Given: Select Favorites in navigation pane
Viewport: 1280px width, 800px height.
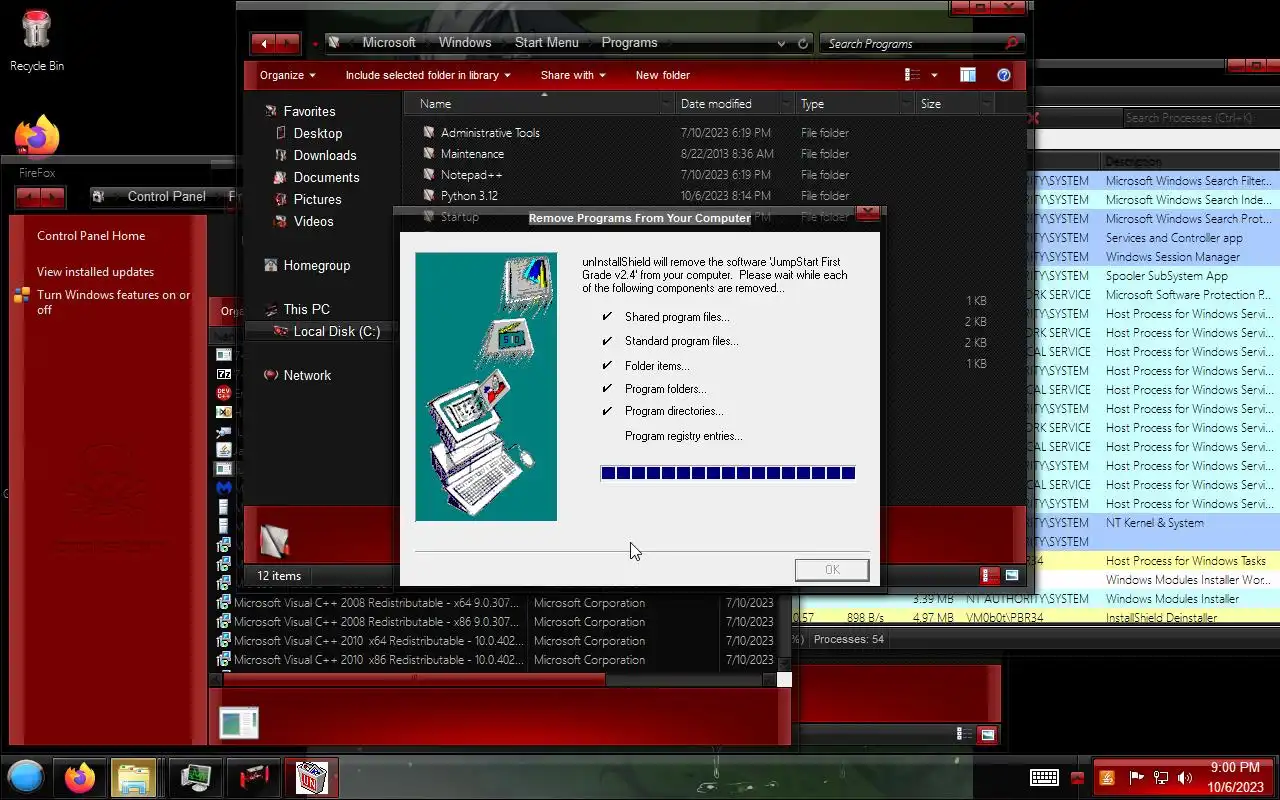Looking at the screenshot, I should point(309,111).
